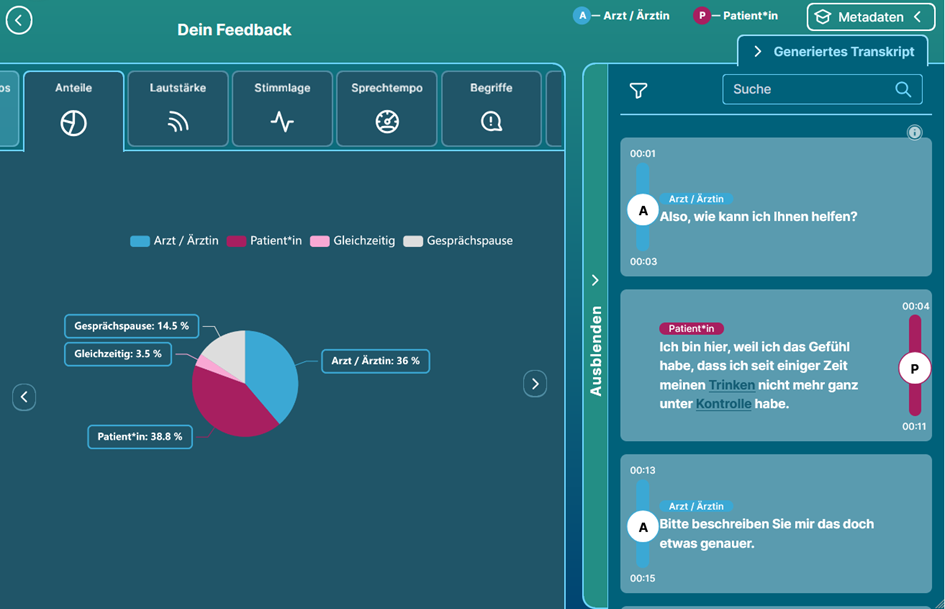Viewport: 945px width, 609px height.
Task: Click the waveform icon for Stimmlage
Action: (x=282, y=122)
